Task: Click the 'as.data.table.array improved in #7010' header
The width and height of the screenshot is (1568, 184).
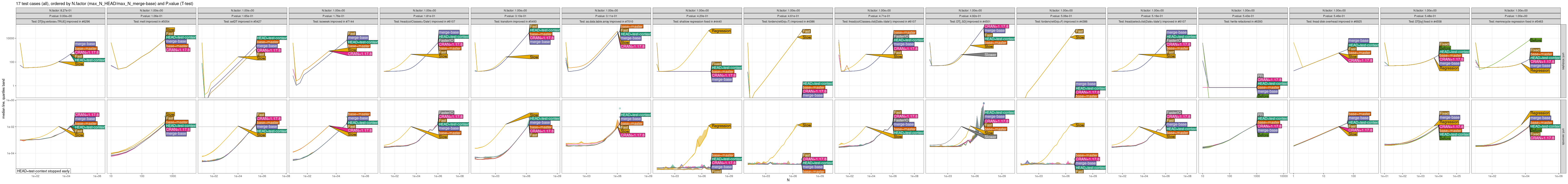Action: tap(606, 21)
